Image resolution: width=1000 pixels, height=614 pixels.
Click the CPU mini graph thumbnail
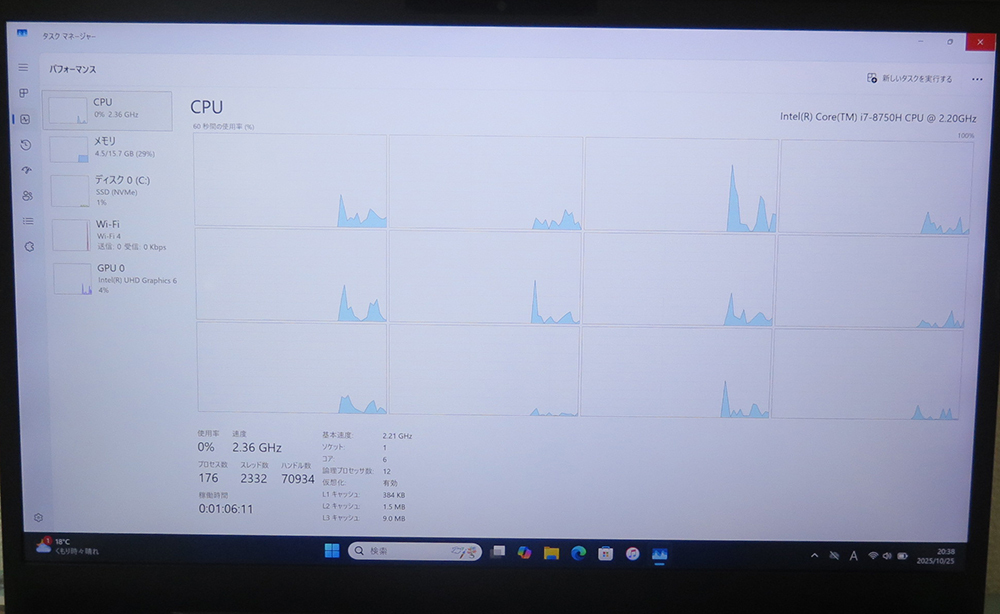click(68, 112)
